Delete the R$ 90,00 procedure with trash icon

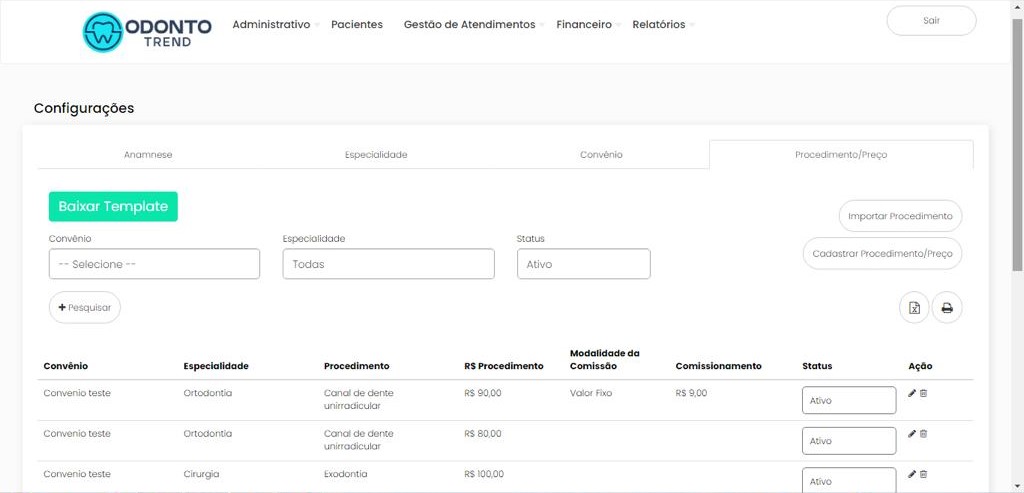click(923, 393)
